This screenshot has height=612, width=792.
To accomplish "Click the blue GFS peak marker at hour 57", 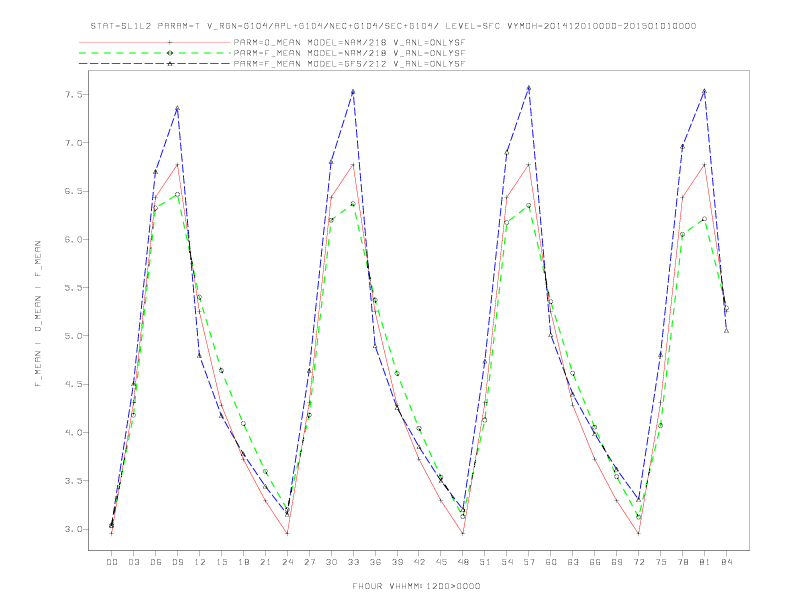I will click(x=529, y=88).
